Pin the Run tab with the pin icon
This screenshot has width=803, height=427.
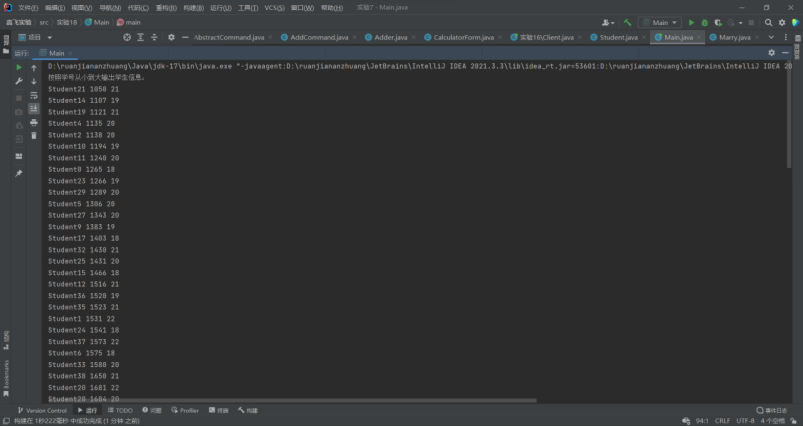pos(19,174)
